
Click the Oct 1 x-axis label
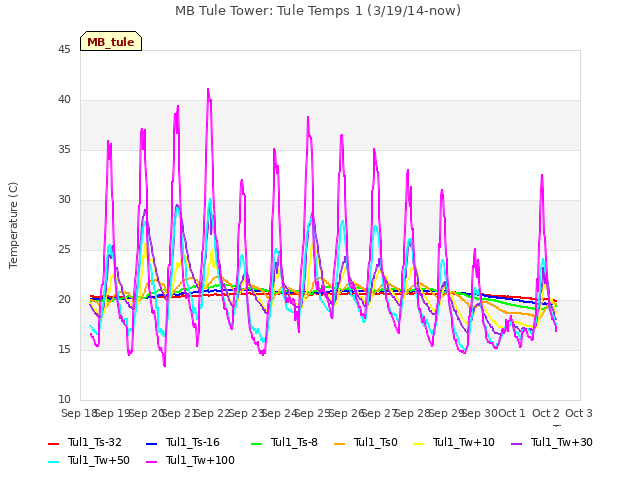click(512, 413)
